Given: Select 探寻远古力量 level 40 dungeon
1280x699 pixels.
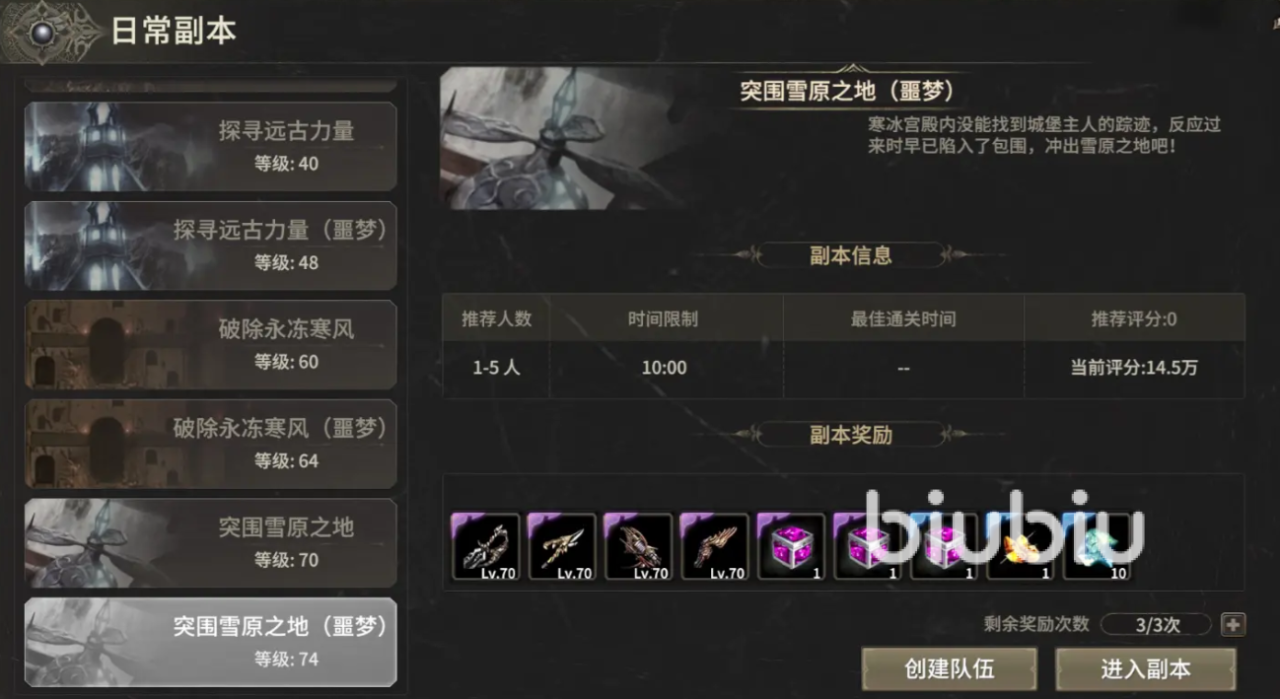Looking at the screenshot, I should (x=210, y=146).
